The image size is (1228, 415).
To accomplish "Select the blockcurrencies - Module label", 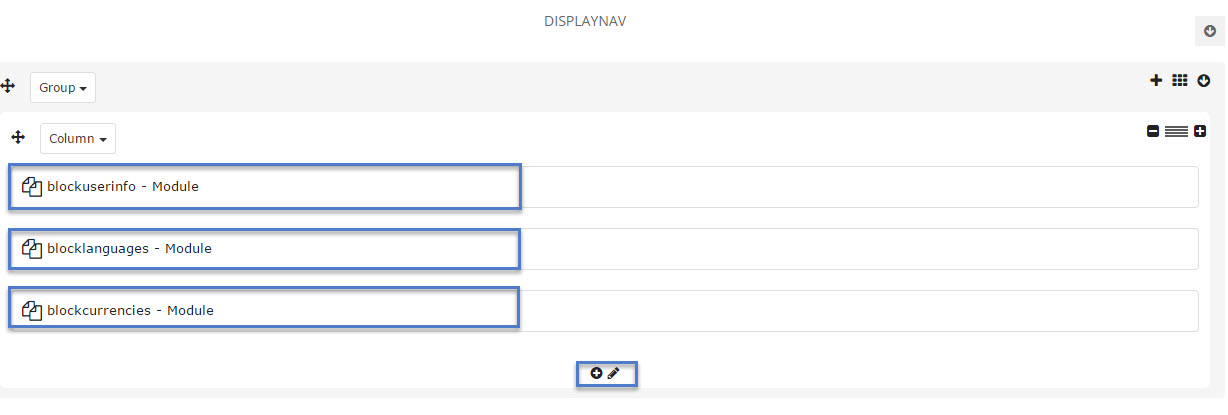I will pyautogui.click(x=130, y=310).
